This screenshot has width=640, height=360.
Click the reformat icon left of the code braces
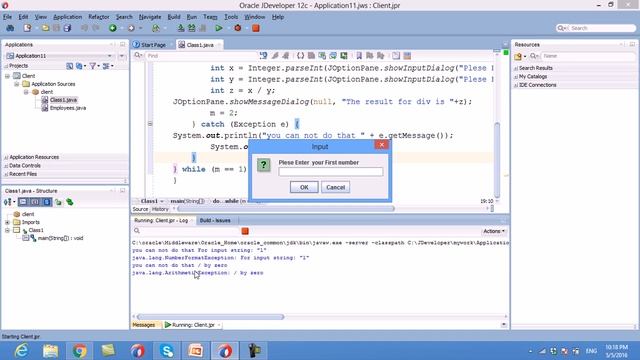click(x=285, y=56)
